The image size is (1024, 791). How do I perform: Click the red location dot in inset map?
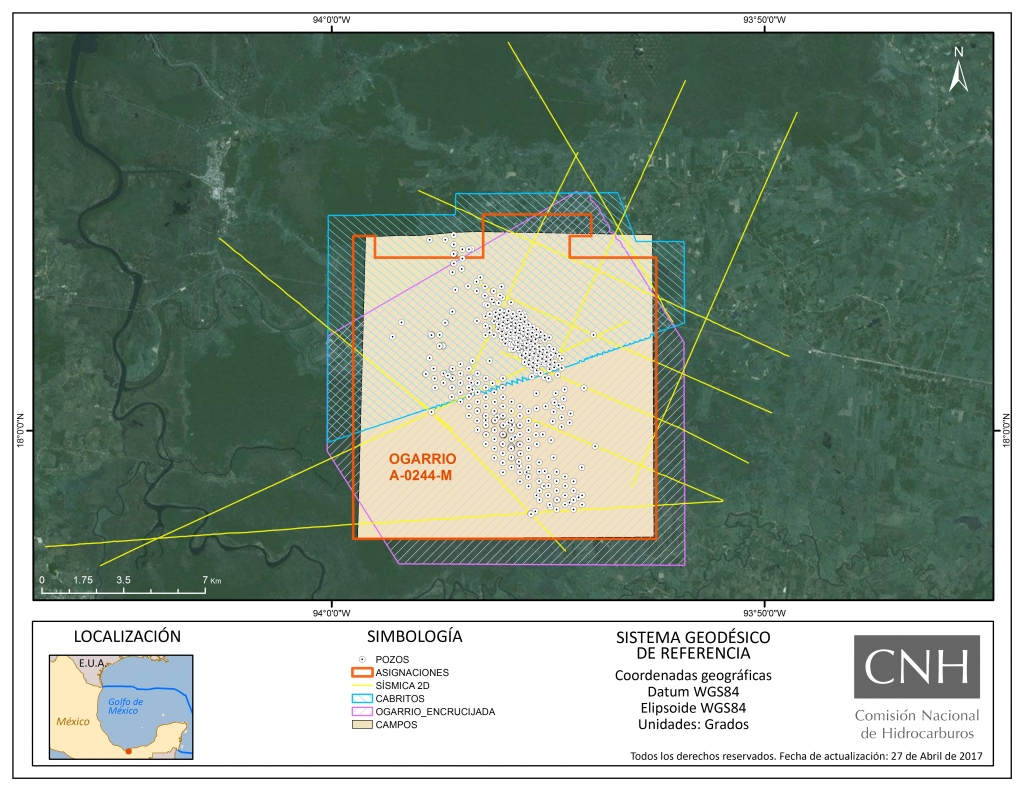[x=127, y=749]
